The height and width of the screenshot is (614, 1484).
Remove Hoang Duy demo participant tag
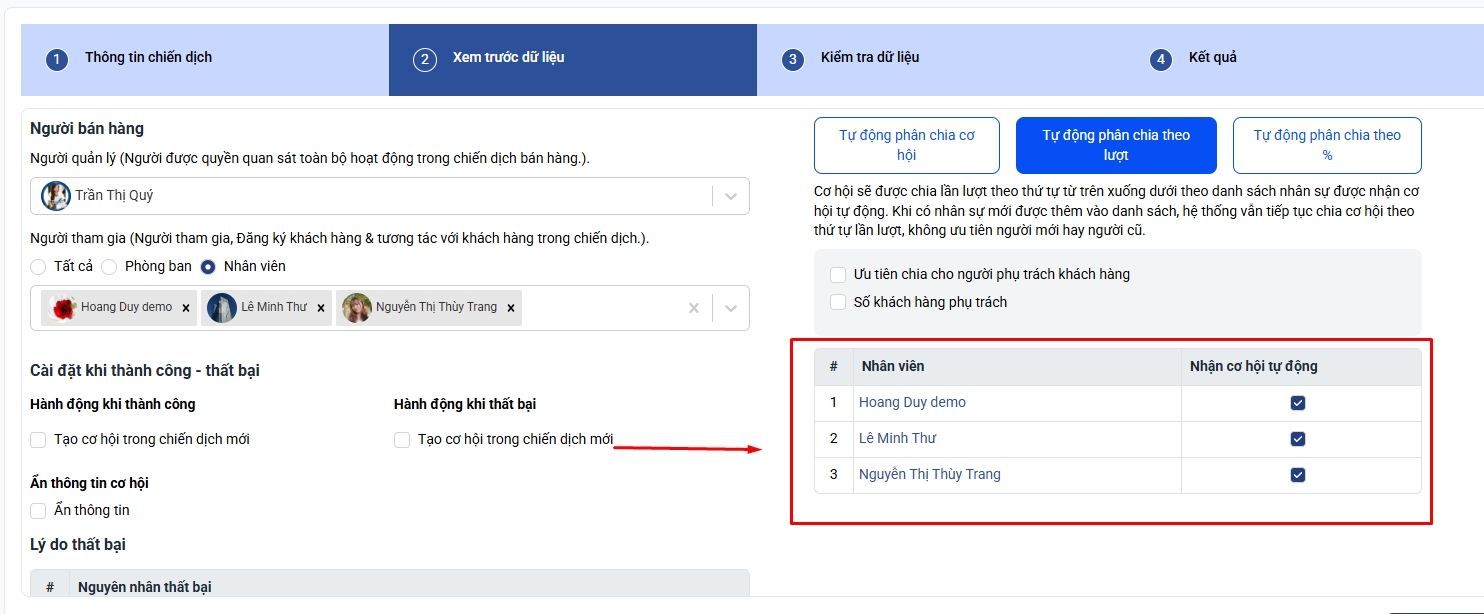click(186, 308)
